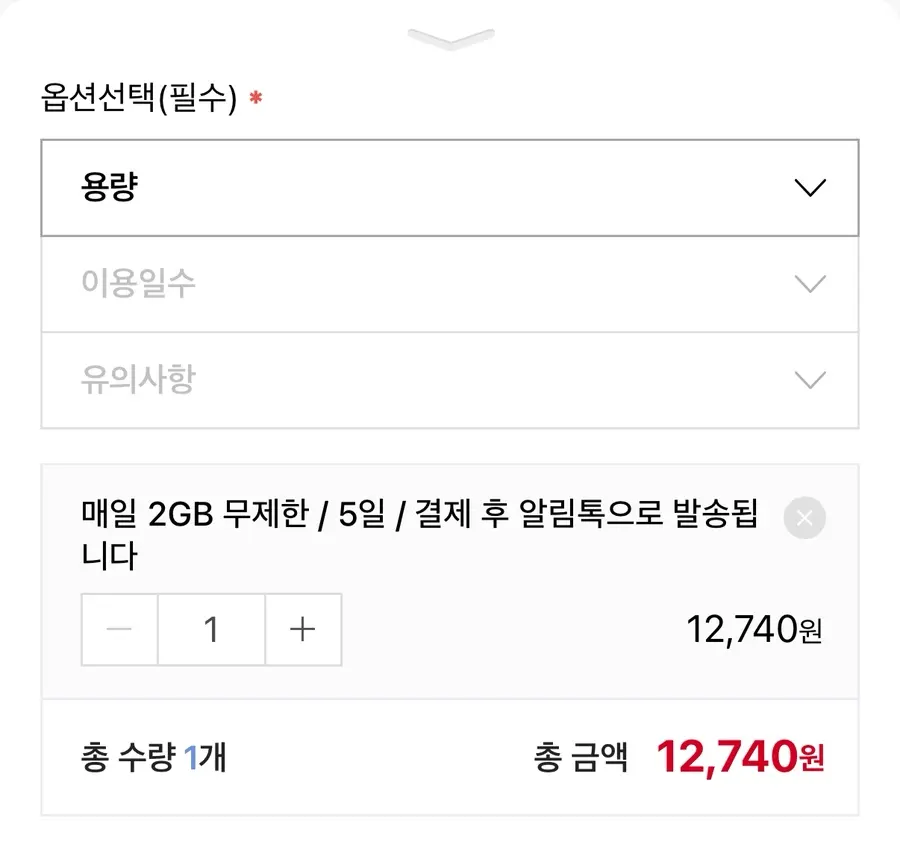Click the chevron beside 유의사항
The image size is (900, 844).
[810, 380]
